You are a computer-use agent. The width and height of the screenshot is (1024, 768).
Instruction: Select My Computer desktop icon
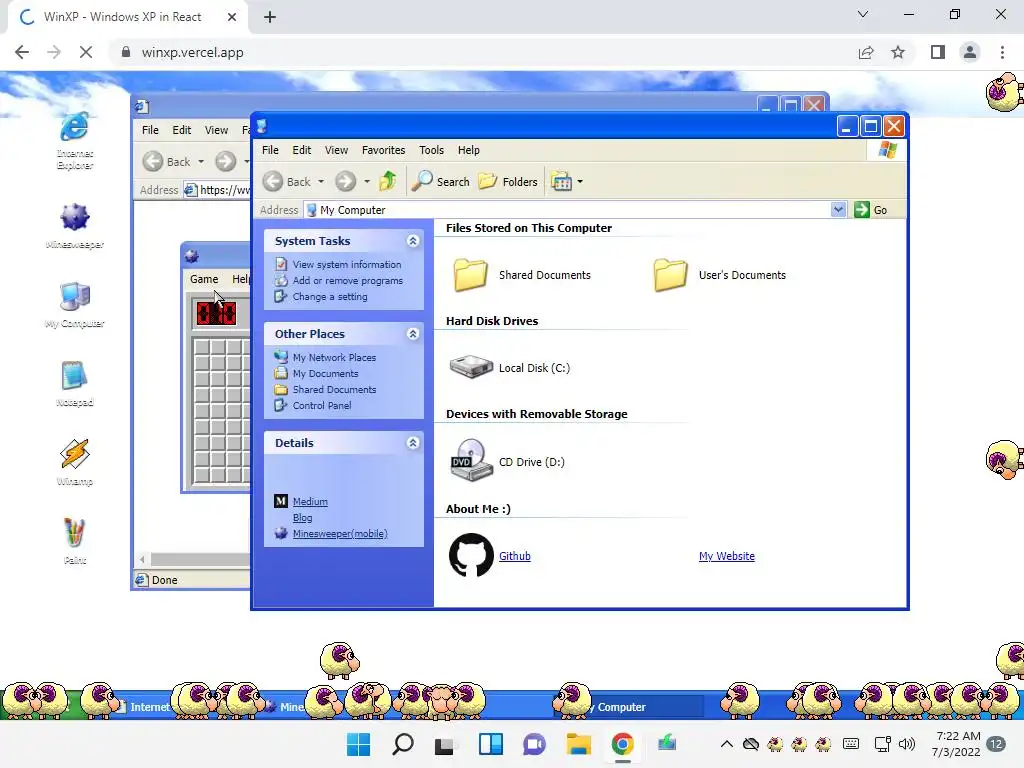point(74,304)
